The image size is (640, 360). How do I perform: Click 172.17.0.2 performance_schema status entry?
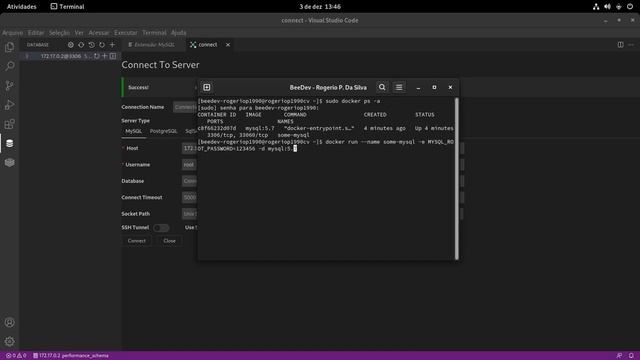[x=71, y=356]
